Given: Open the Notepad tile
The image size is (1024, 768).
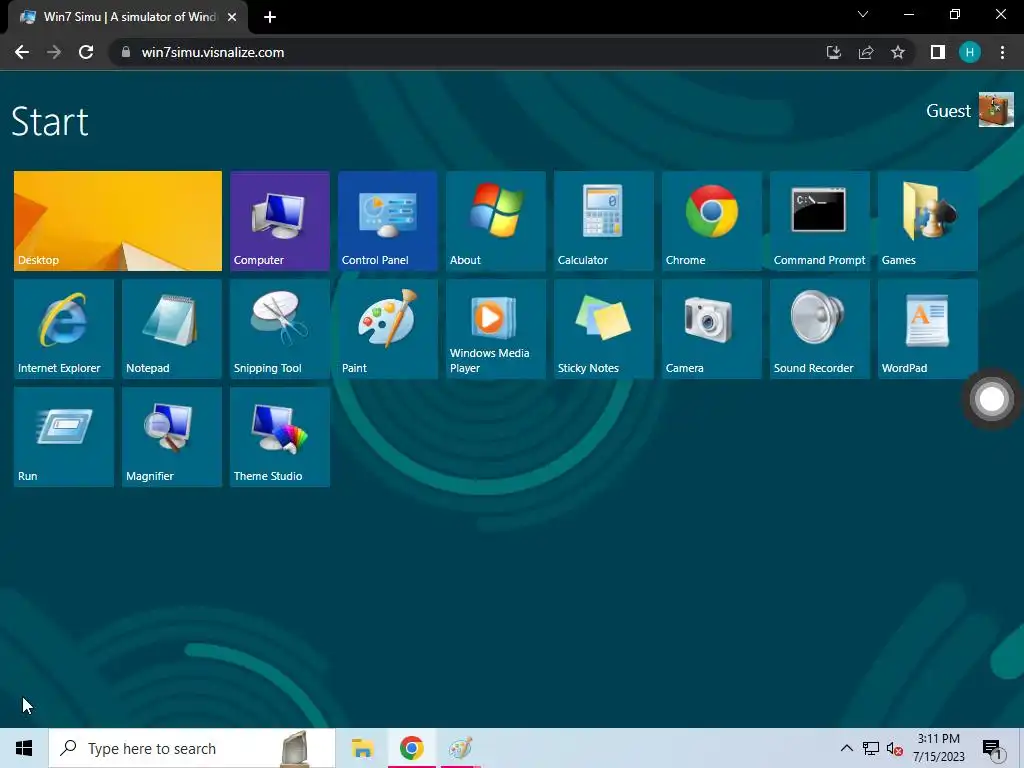Looking at the screenshot, I should pos(172,329).
